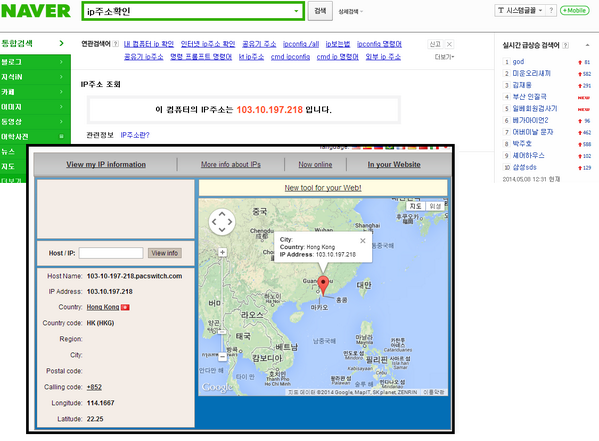Open trending keyword 베가아이언2
Viewport: 599px width, 441px height.
click(530, 120)
